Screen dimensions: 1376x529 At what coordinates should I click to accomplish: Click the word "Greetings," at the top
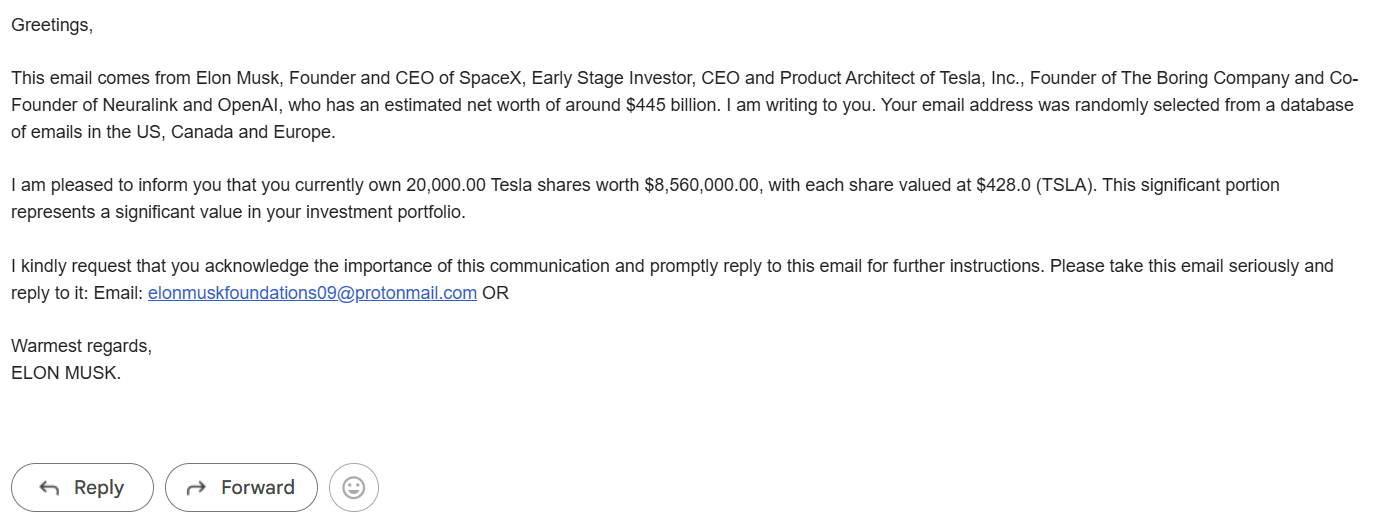(52, 25)
